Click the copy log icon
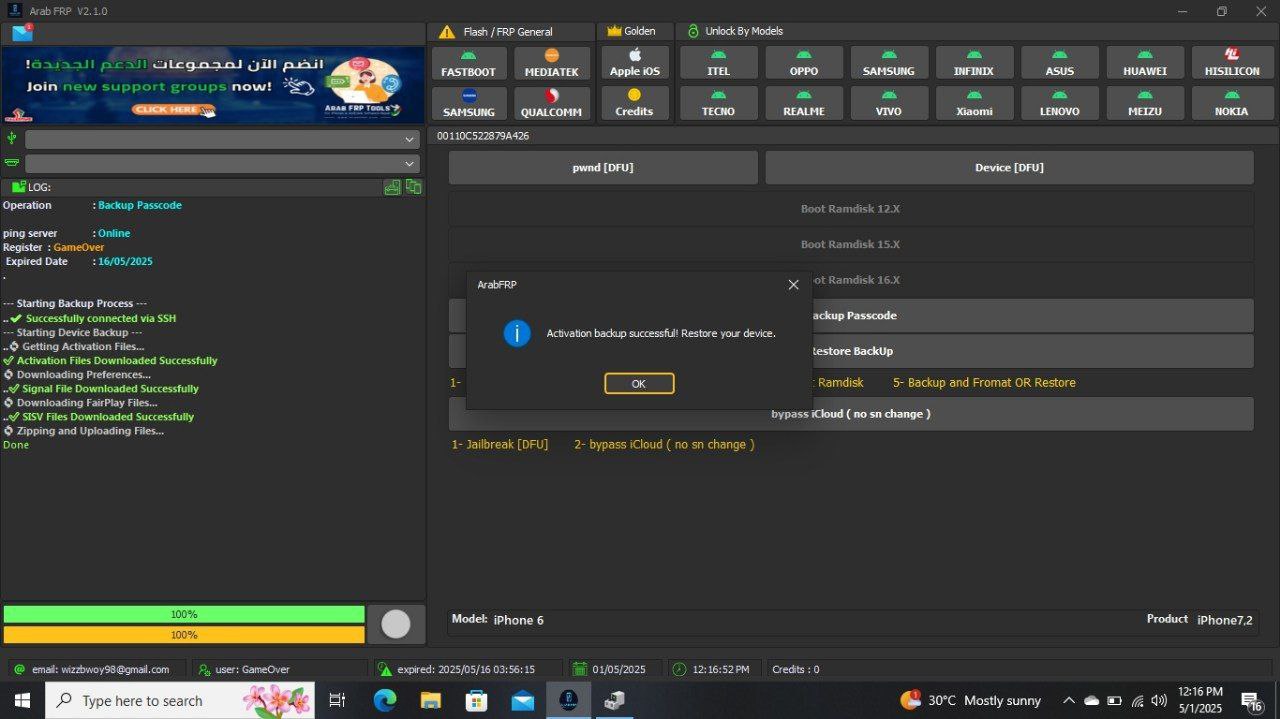 point(413,187)
